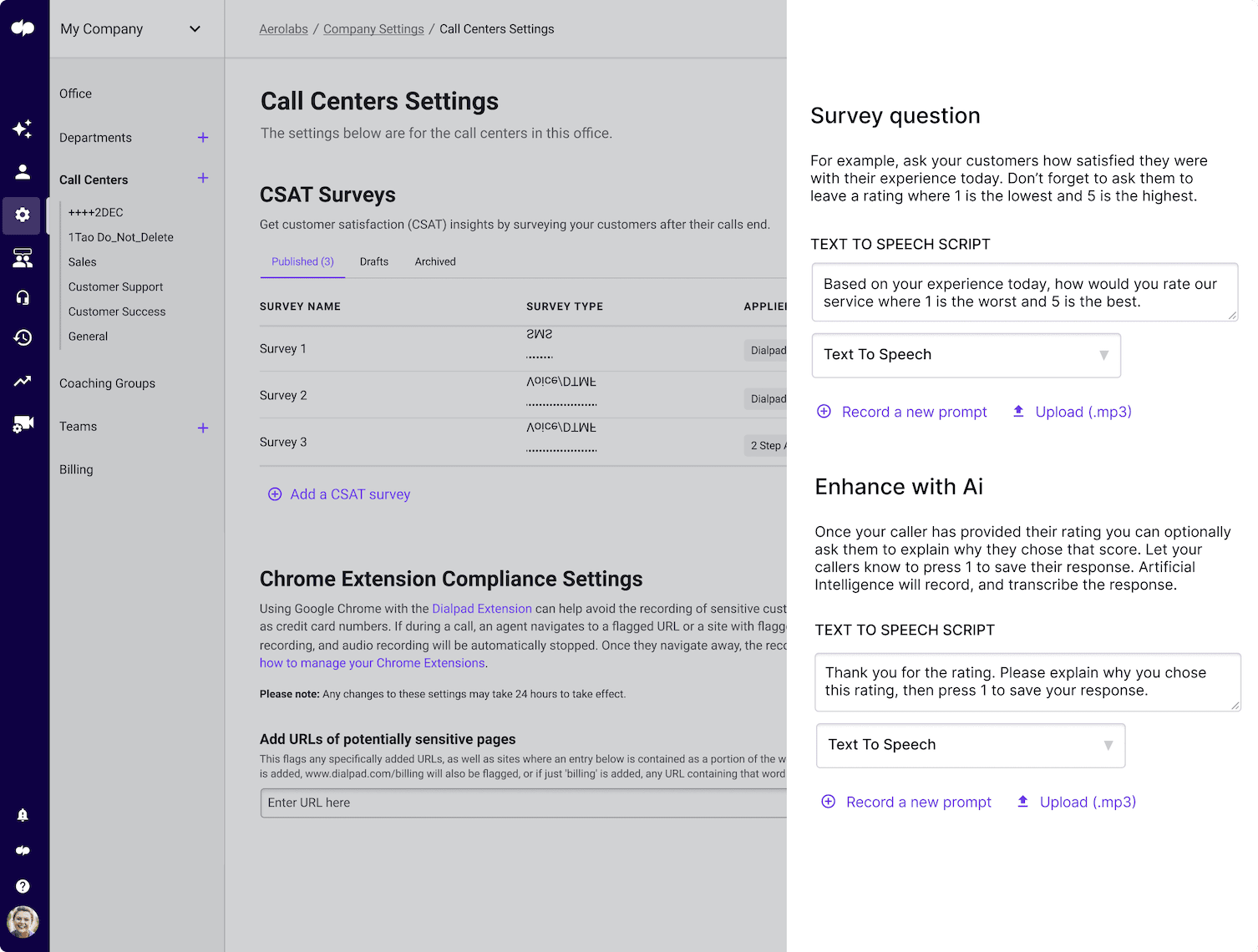Image resolution: width=1258 pixels, height=952 pixels.
Task: Click the Dialpad logo icon
Action: [x=23, y=28]
